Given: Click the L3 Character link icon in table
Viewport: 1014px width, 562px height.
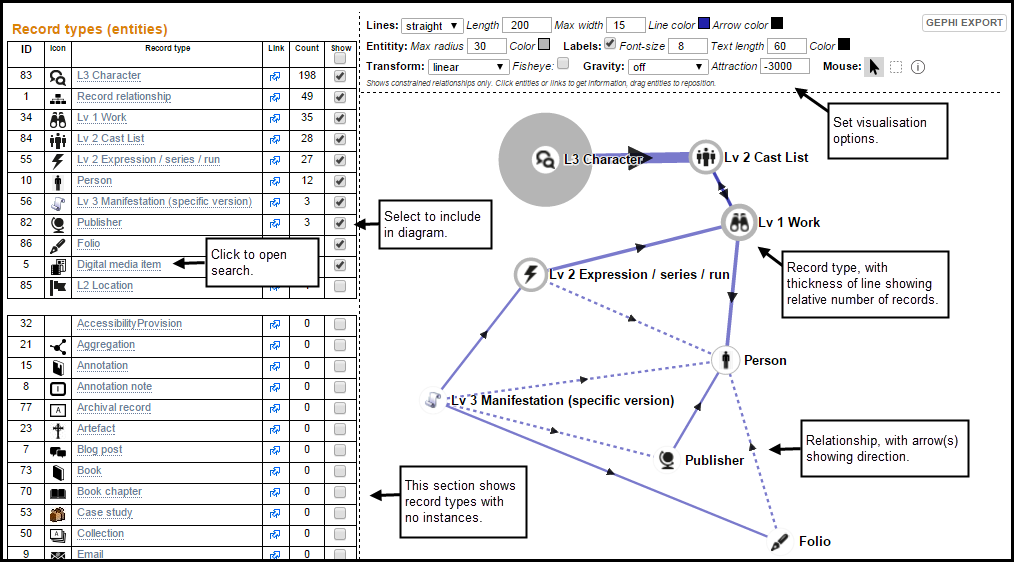Looking at the screenshot, I should coord(275,76).
